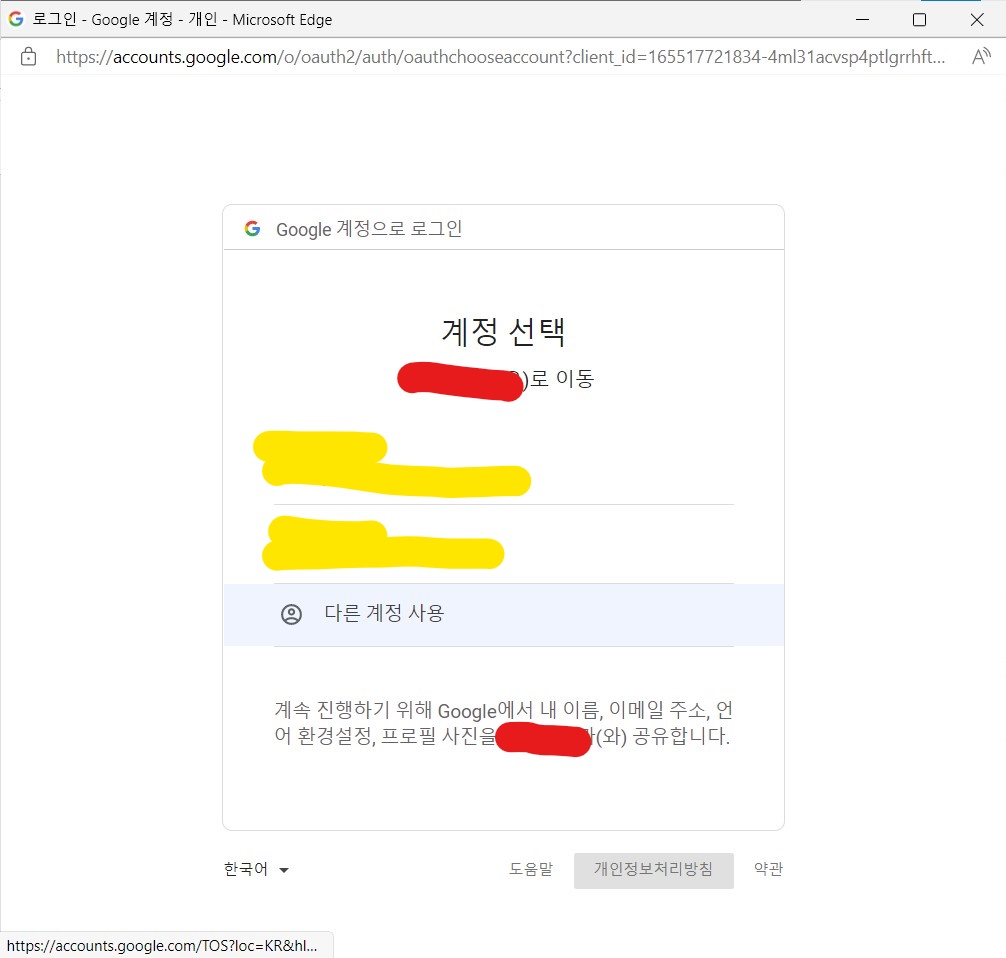Minimize the Microsoft Edge window
This screenshot has height=958, width=1006.
(x=862, y=19)
